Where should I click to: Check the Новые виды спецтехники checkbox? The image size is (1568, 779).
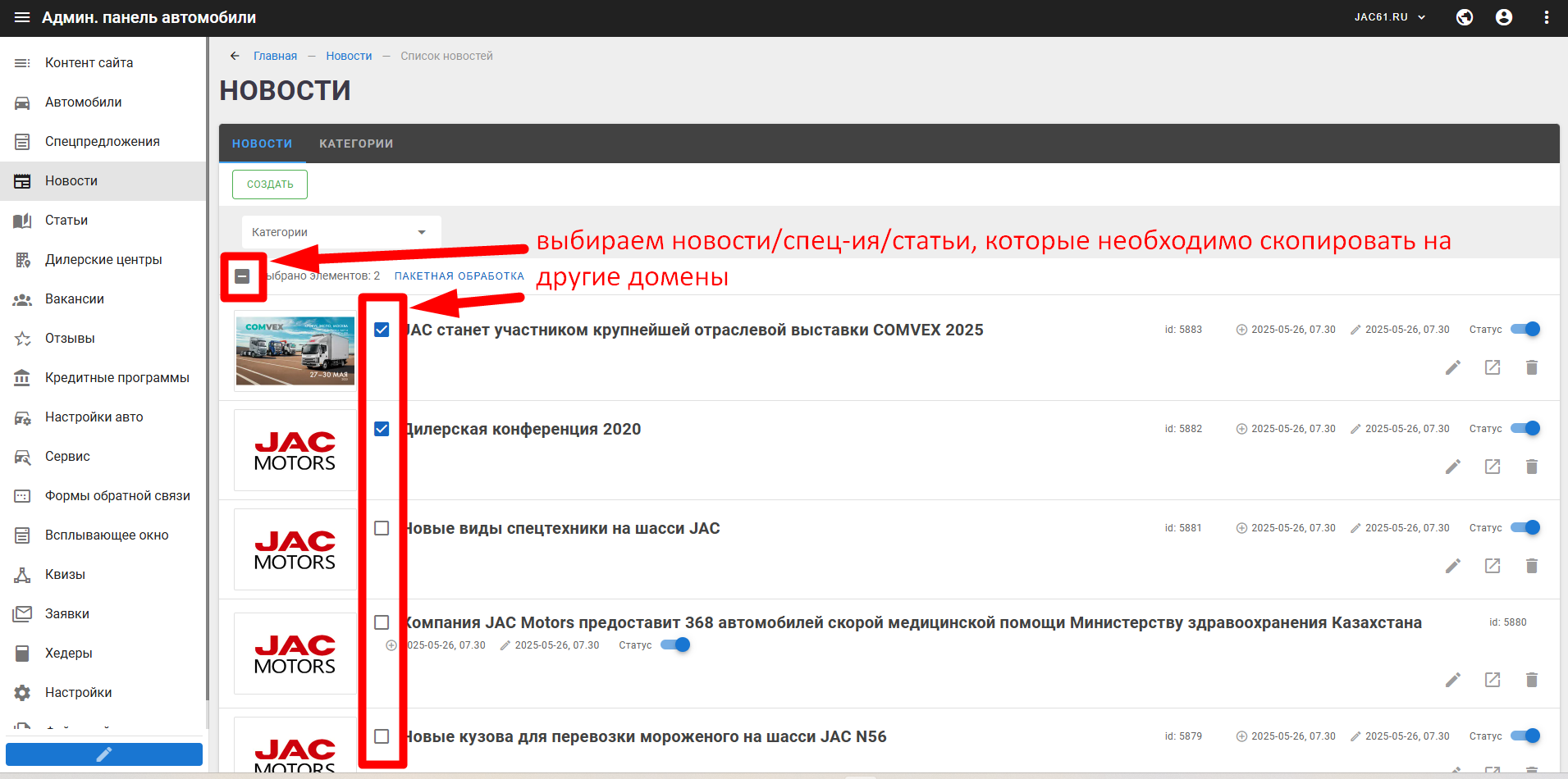pyautogui.click(x=382, y=528)
